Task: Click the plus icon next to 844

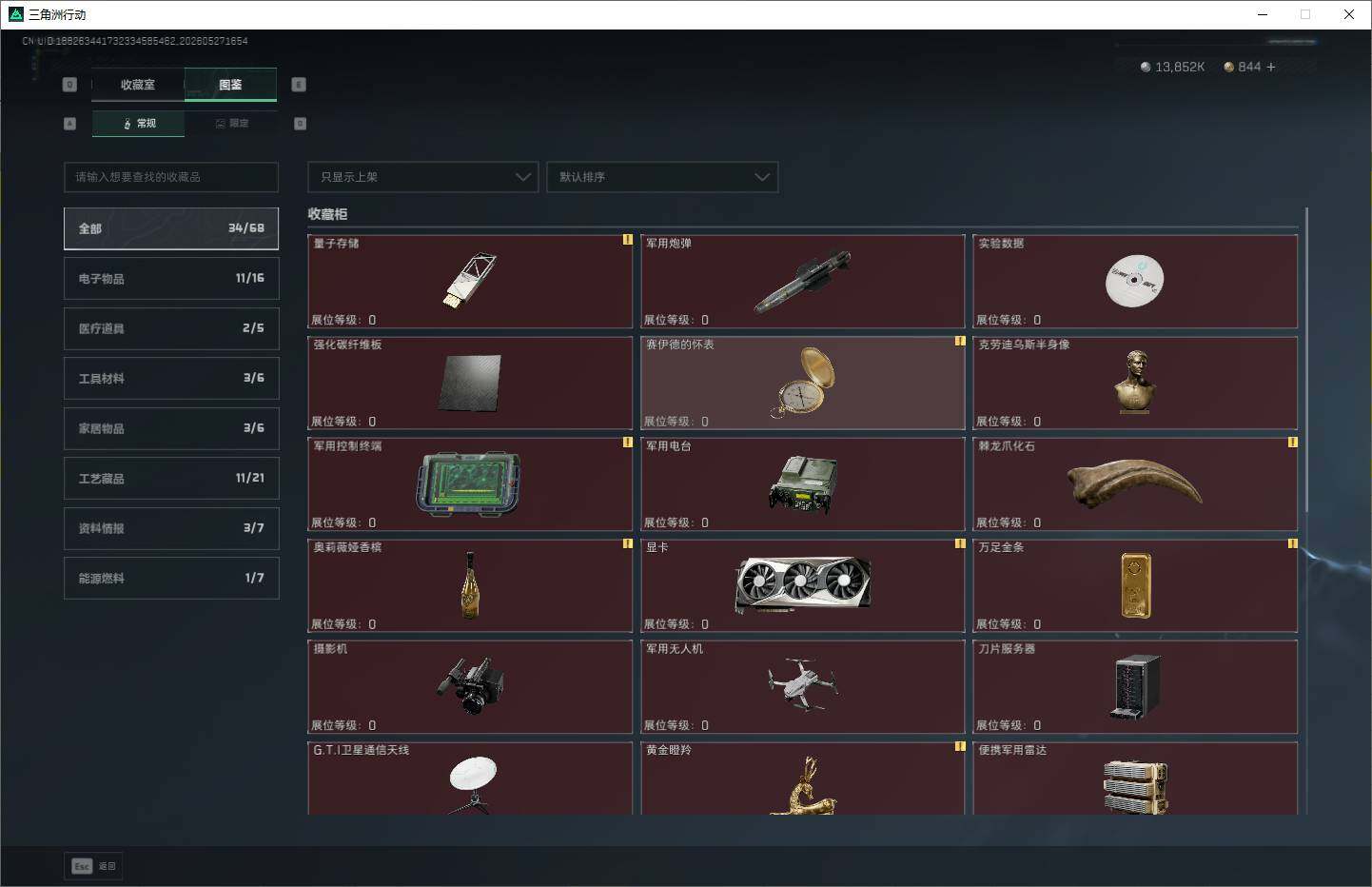Action: (x=1271, y=67)
